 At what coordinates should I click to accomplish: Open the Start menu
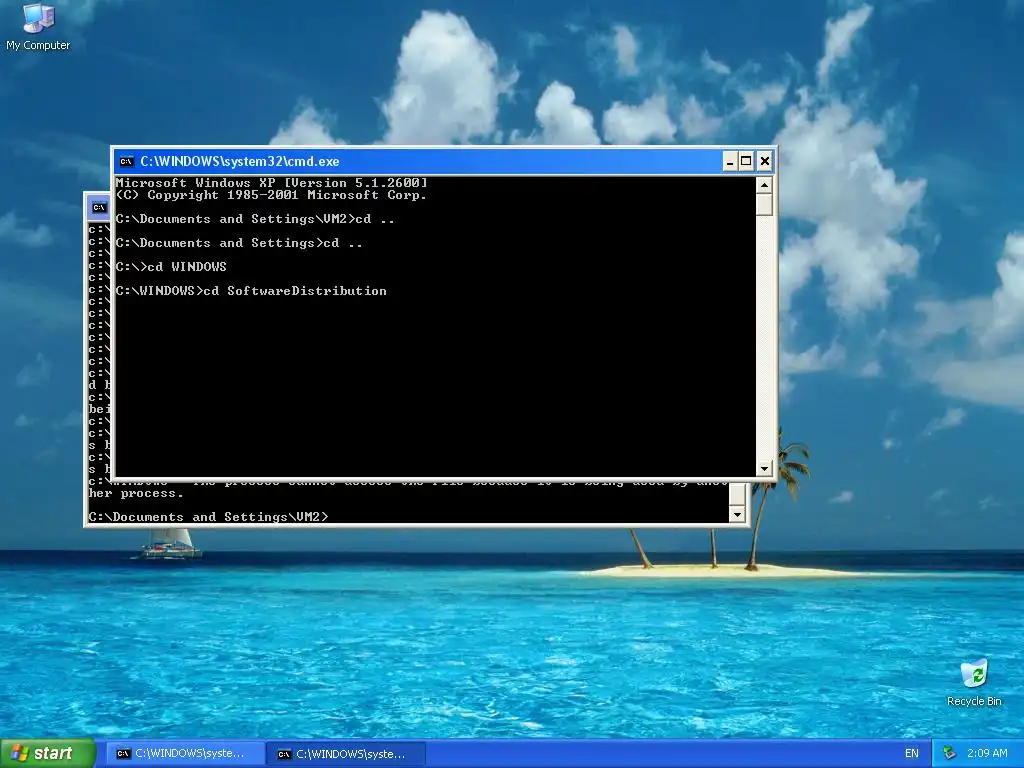click(47, 753)
